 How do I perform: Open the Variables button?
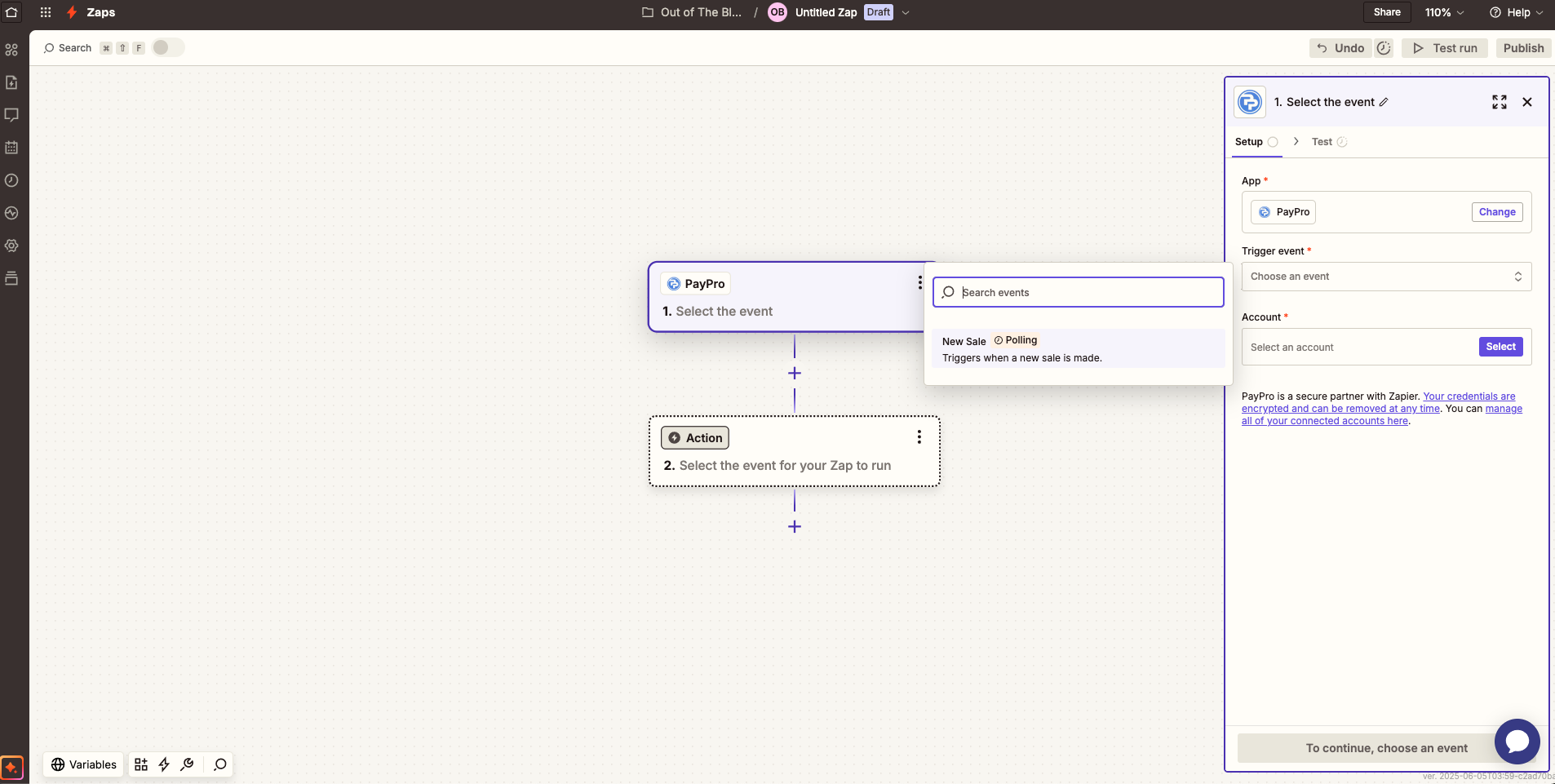[x=84, y=764]
